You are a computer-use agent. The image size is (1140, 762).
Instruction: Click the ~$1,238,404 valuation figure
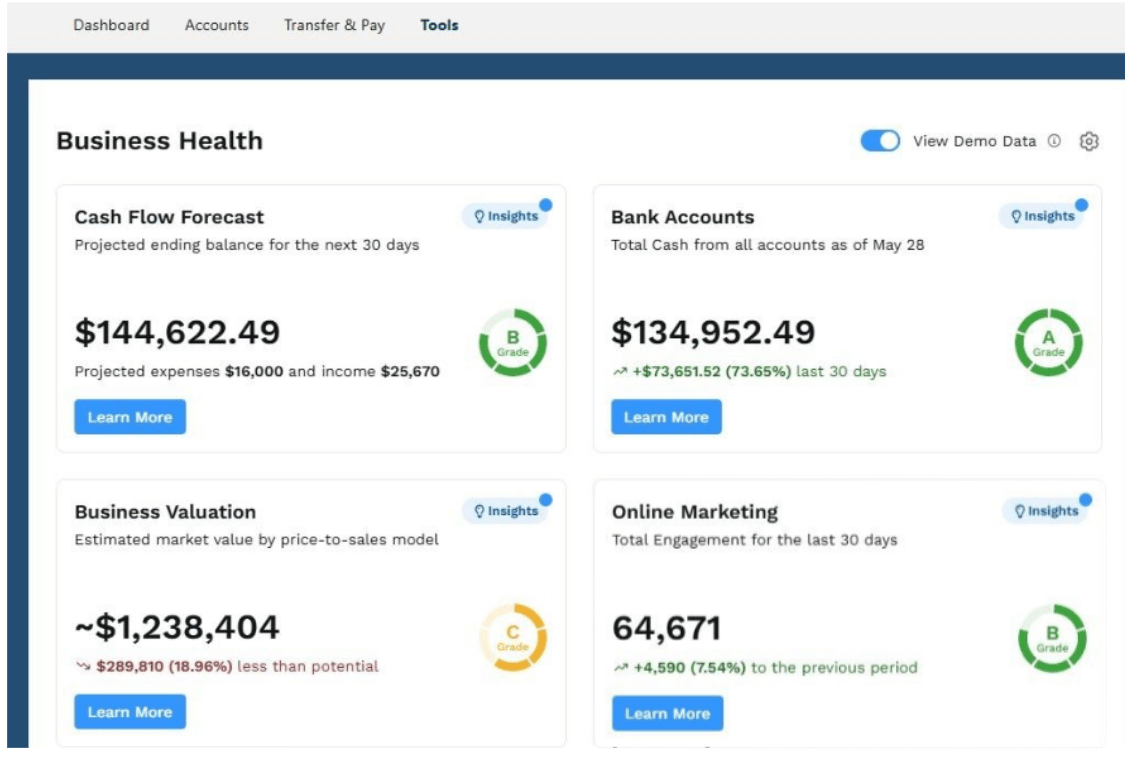pos(177,627)
